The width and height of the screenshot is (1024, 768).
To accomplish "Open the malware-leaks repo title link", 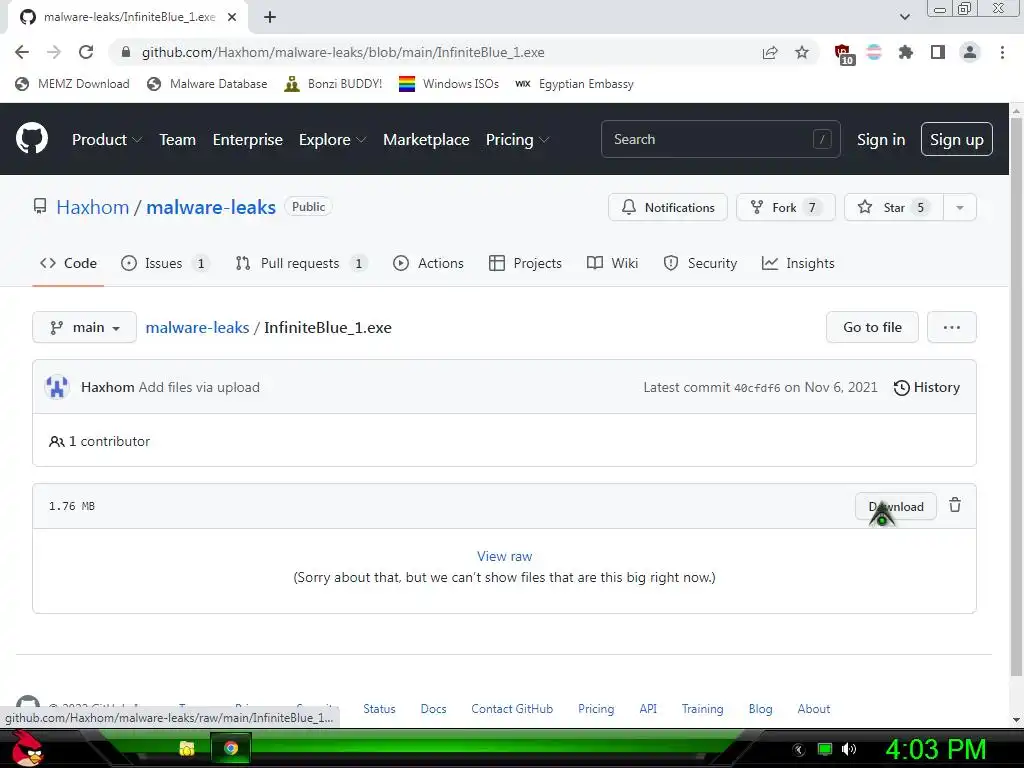I will [211, 207].
